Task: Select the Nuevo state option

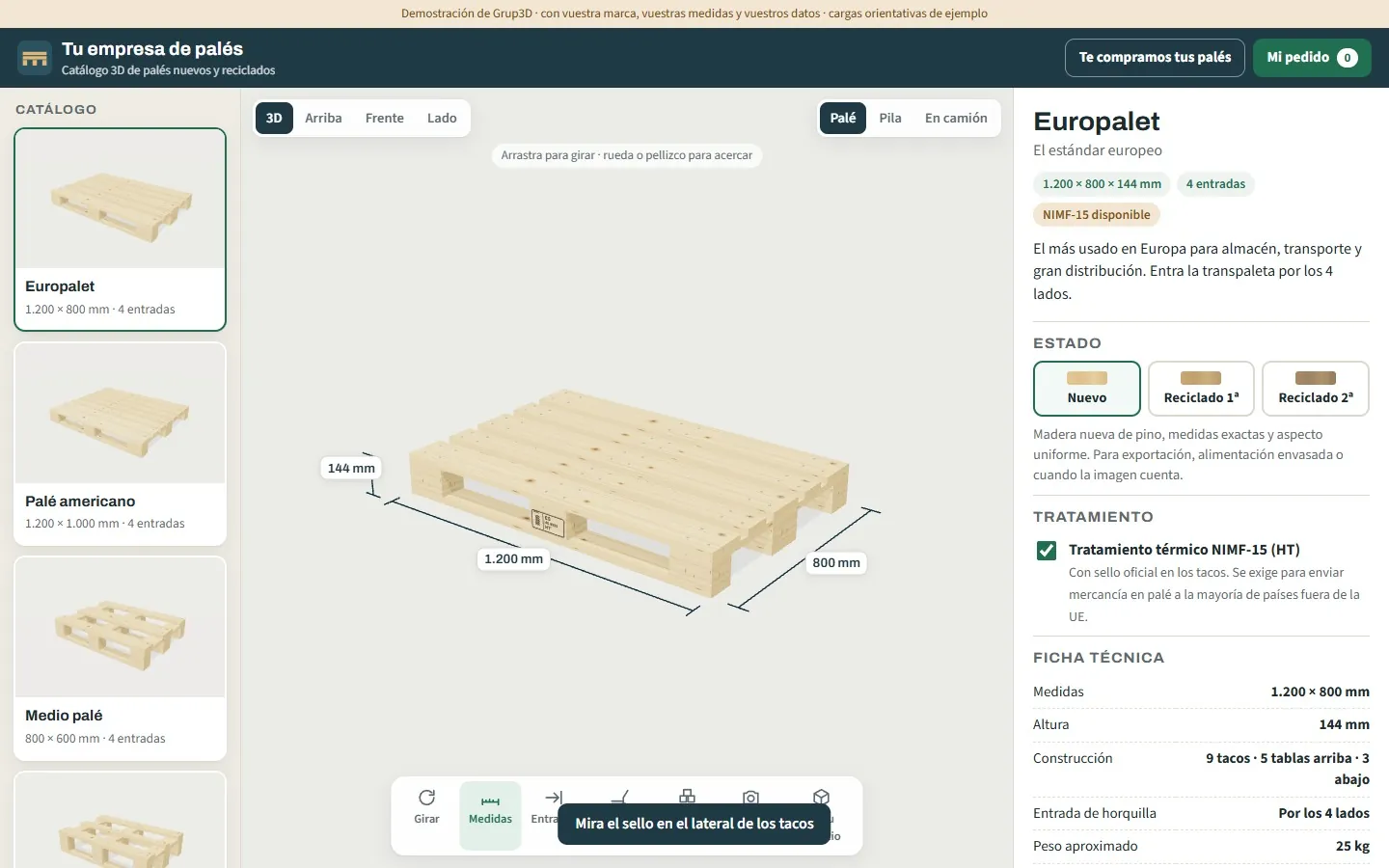Action: click(1087, 389)
